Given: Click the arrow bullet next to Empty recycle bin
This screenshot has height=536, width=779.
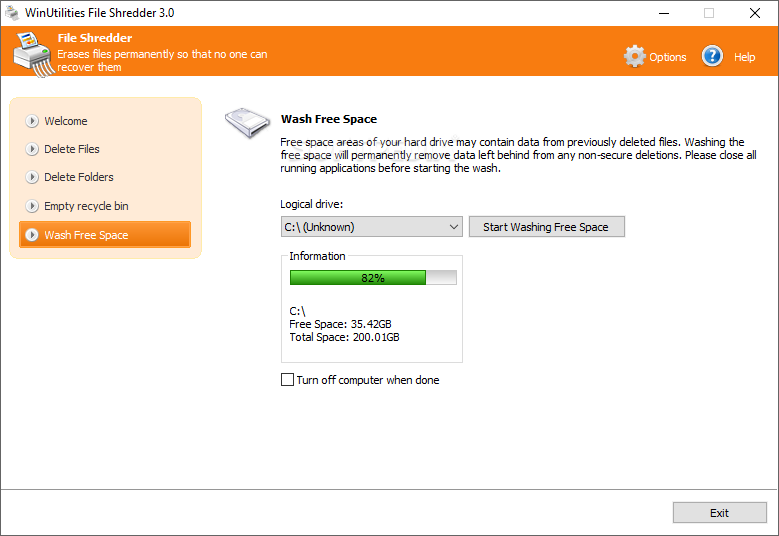Looking at the screenshot, I should click(x=32, y=206).
